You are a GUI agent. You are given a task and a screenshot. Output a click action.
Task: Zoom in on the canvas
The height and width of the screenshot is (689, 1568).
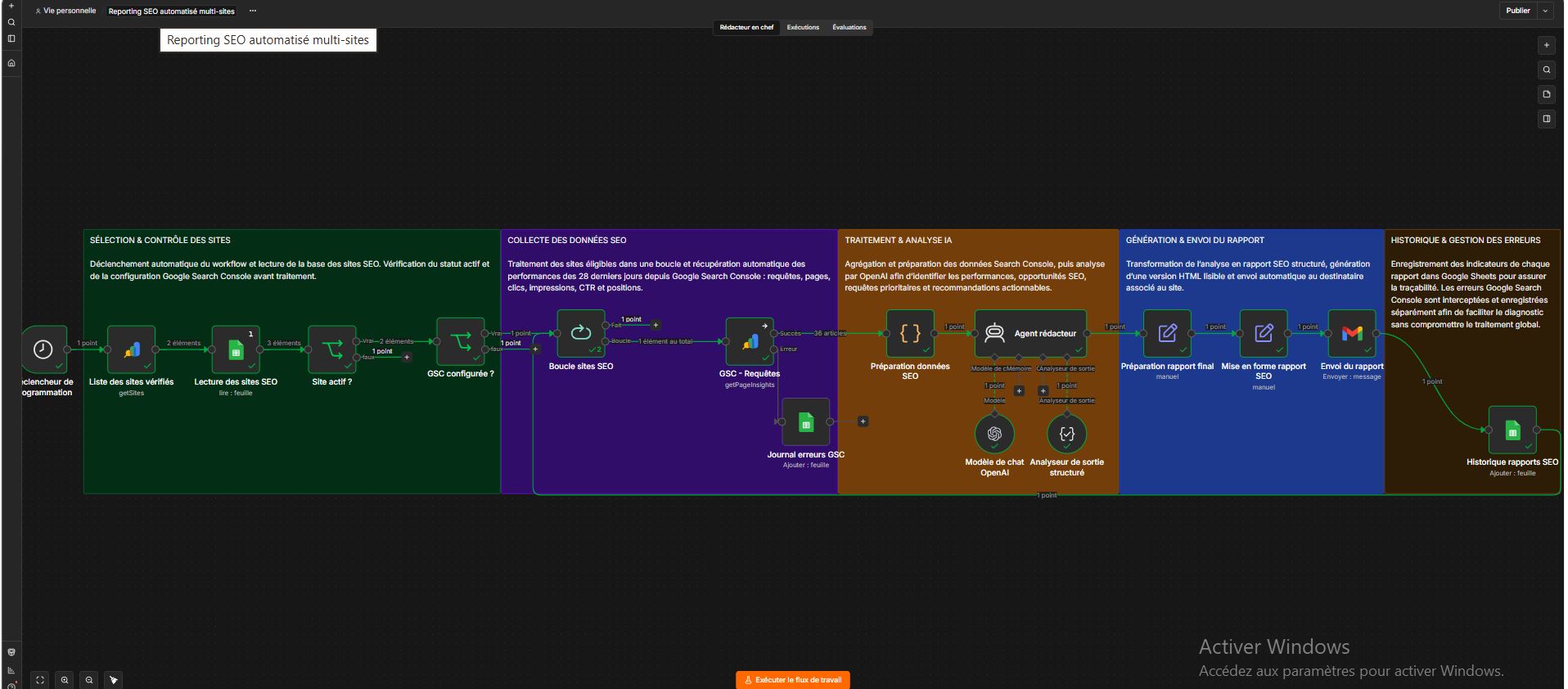click(x=65, y=679)
